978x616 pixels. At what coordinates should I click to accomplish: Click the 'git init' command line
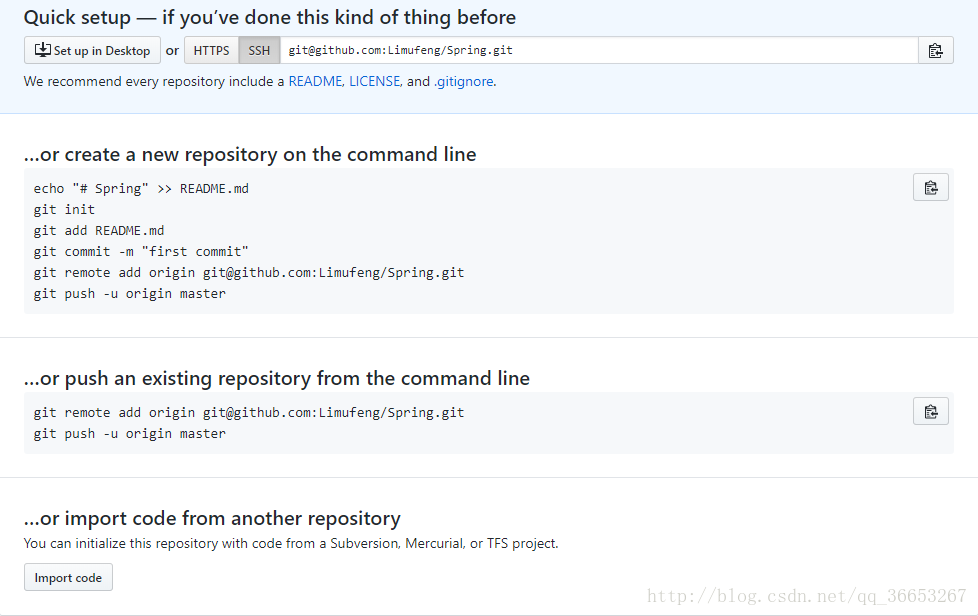[x=64, y=209]
